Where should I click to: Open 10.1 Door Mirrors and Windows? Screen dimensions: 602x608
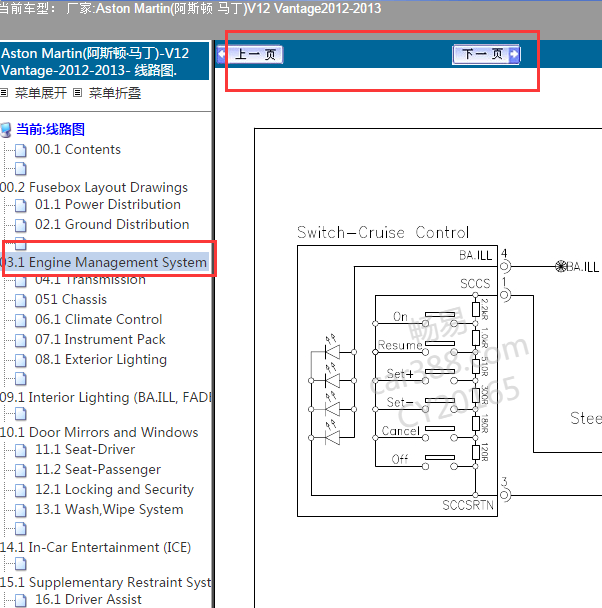tap(99, 432)
